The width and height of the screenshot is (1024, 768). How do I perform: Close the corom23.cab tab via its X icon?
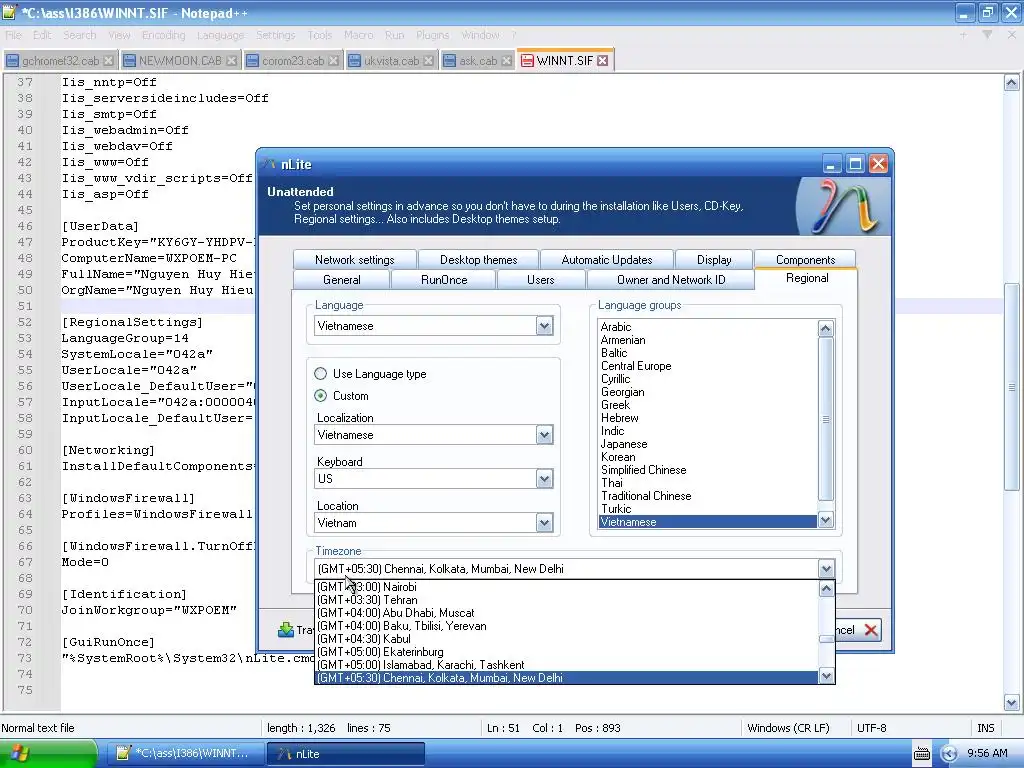point(334,61)
